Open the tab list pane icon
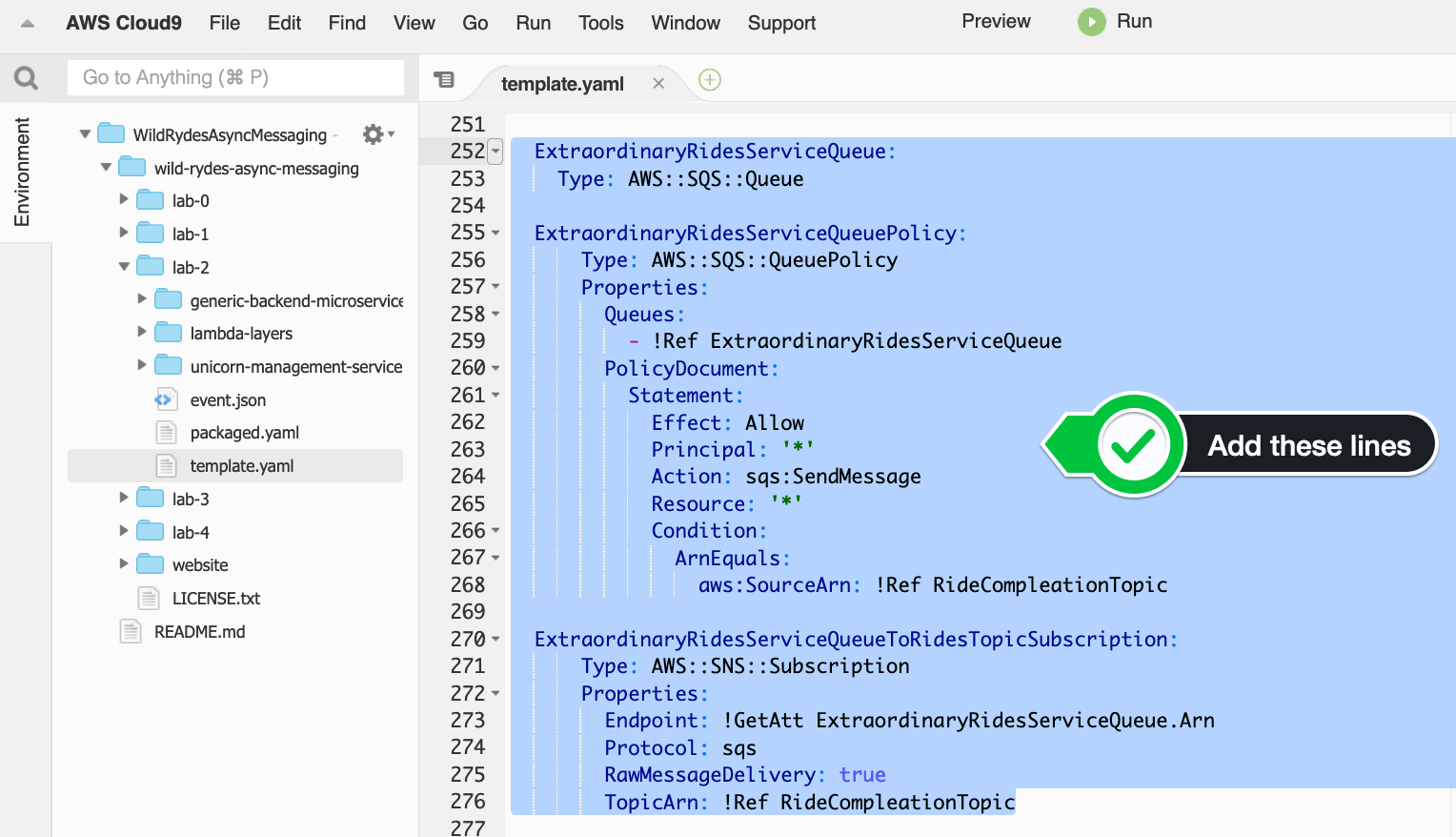Screen dimensions: 1456x837 coord(444,80)
